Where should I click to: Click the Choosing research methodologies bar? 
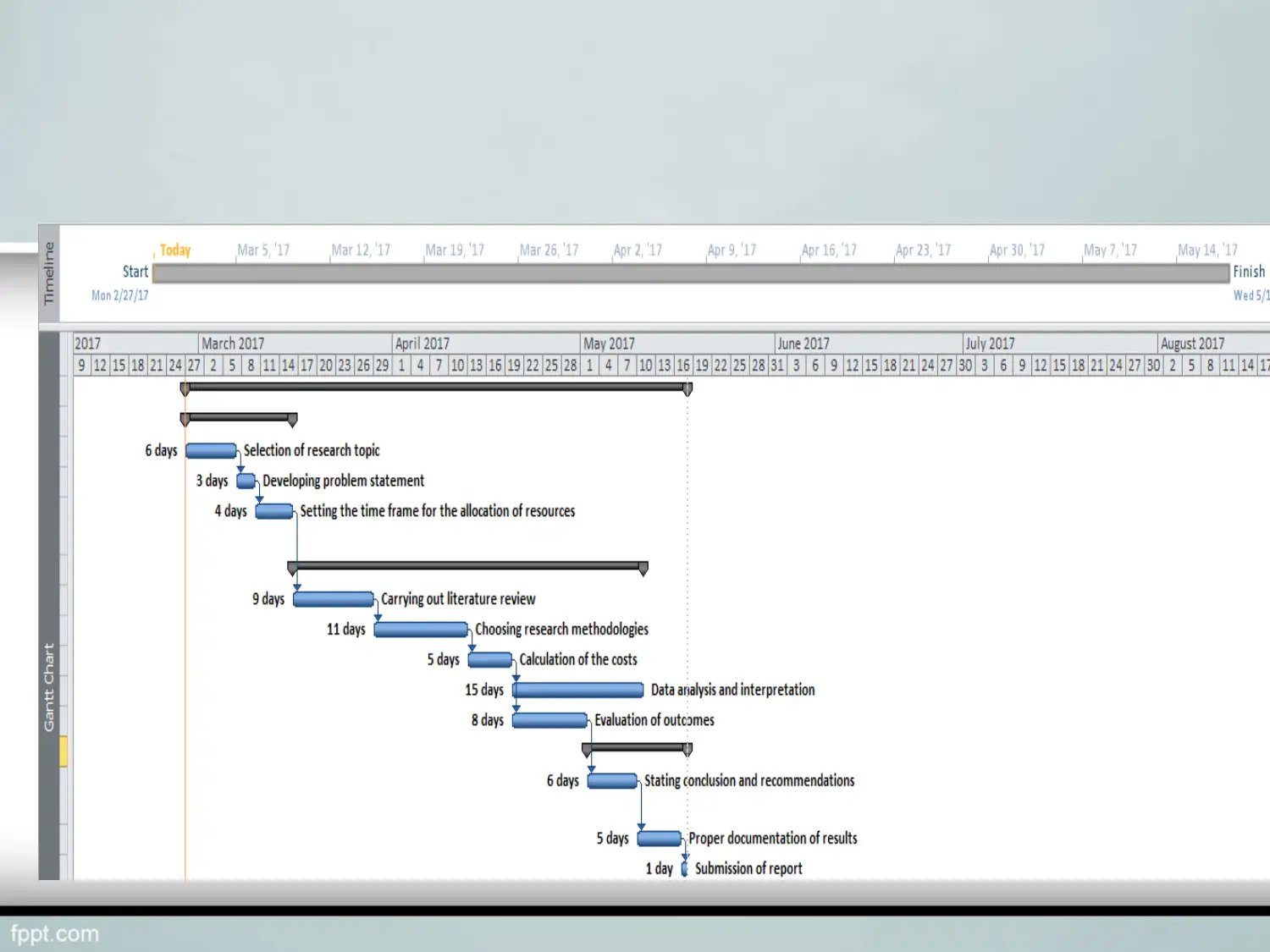coord(421,630)
